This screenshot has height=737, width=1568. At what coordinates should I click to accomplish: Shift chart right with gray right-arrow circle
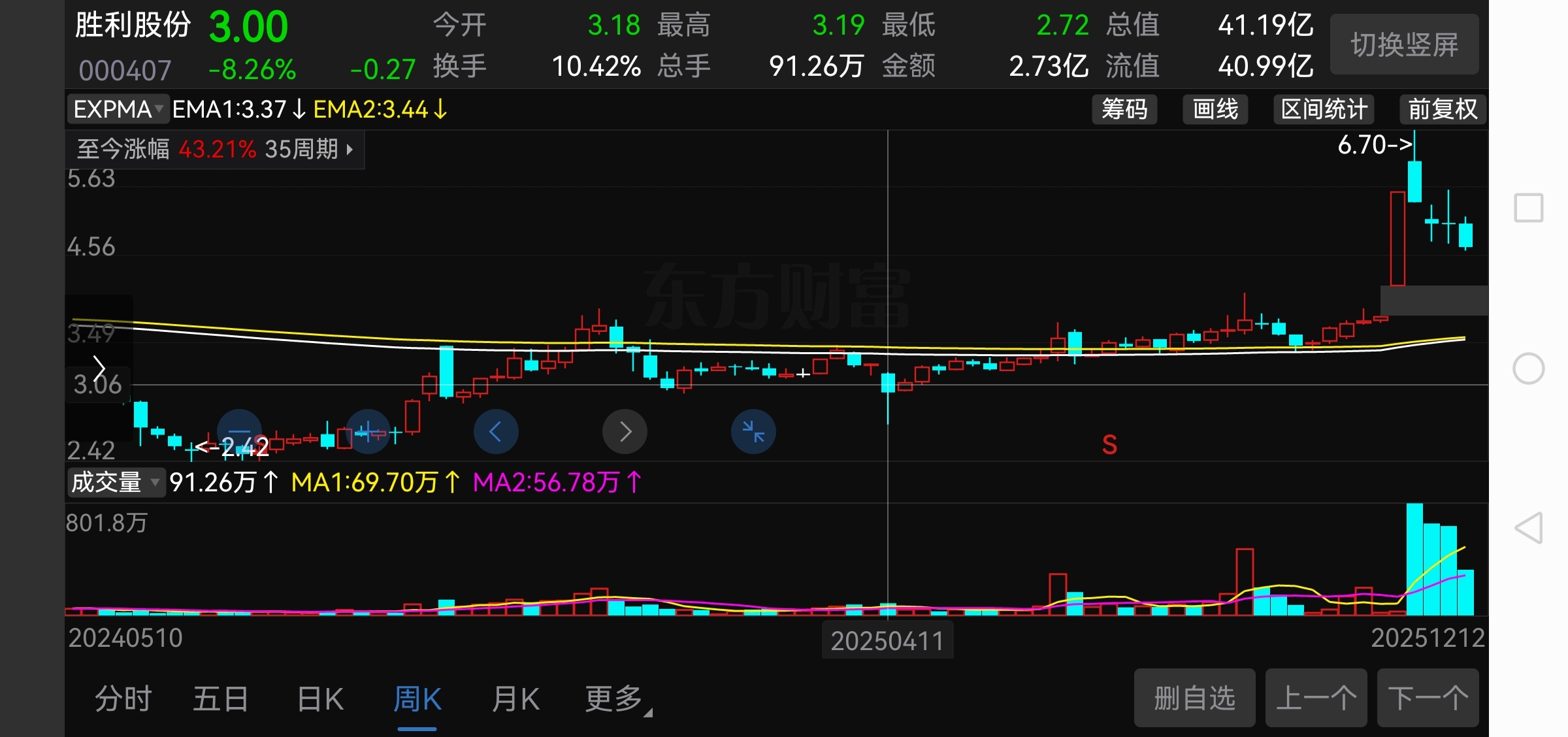coord(625,432)
